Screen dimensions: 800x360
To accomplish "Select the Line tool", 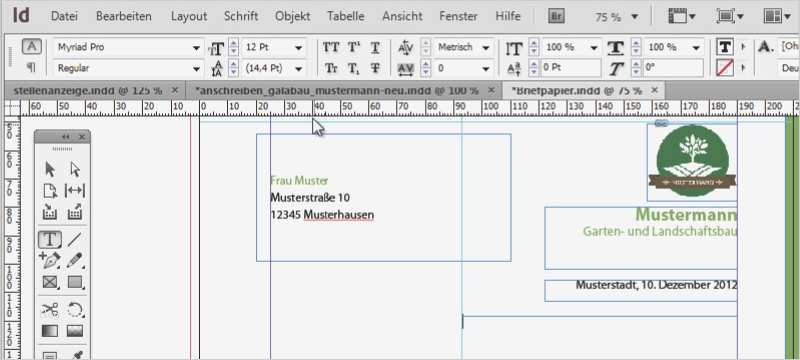I will 75,239.
